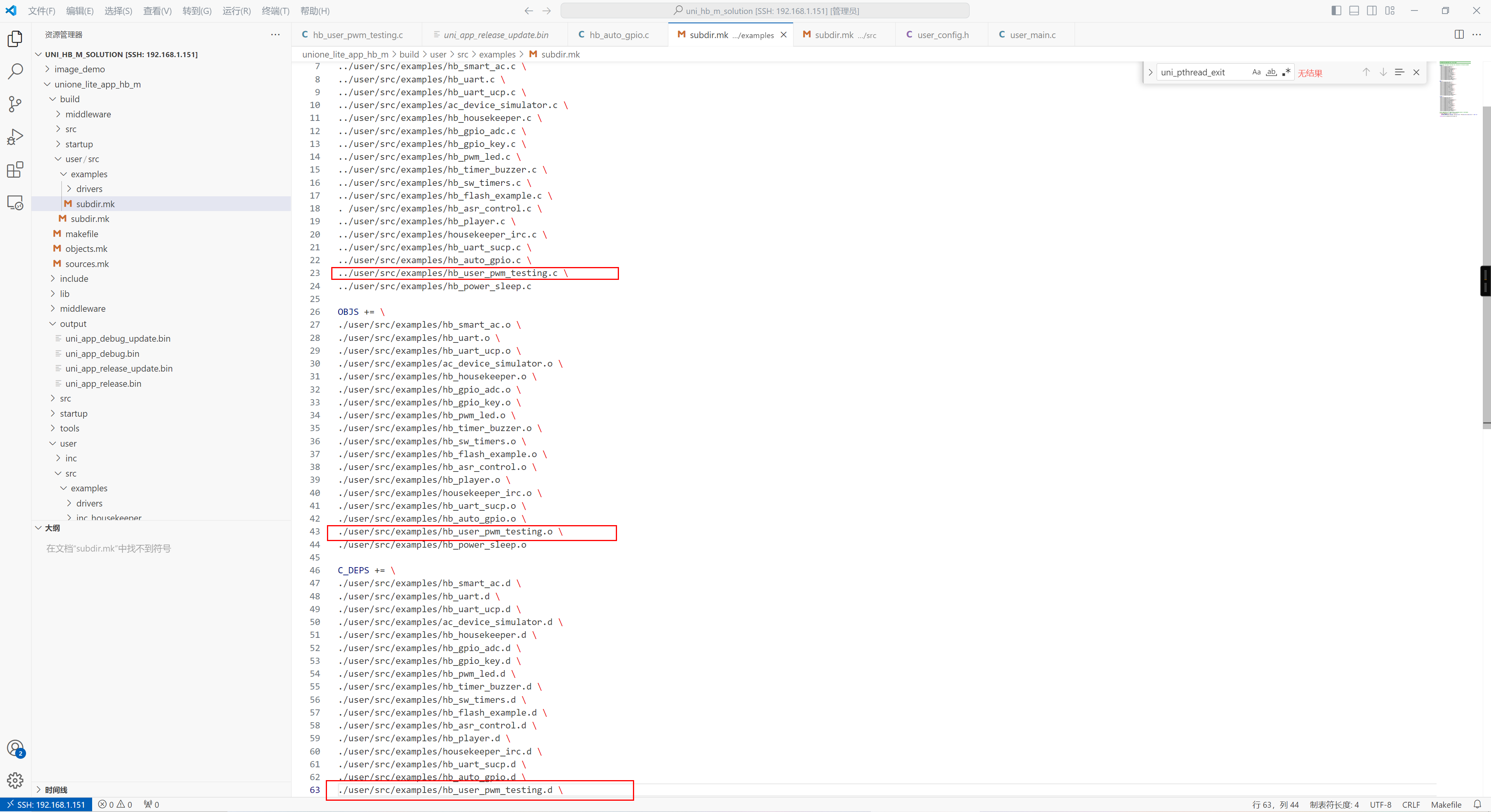Open notifications bell in status bar
This screenshot has height=812, width=1491.
[x=1477, y=805]
